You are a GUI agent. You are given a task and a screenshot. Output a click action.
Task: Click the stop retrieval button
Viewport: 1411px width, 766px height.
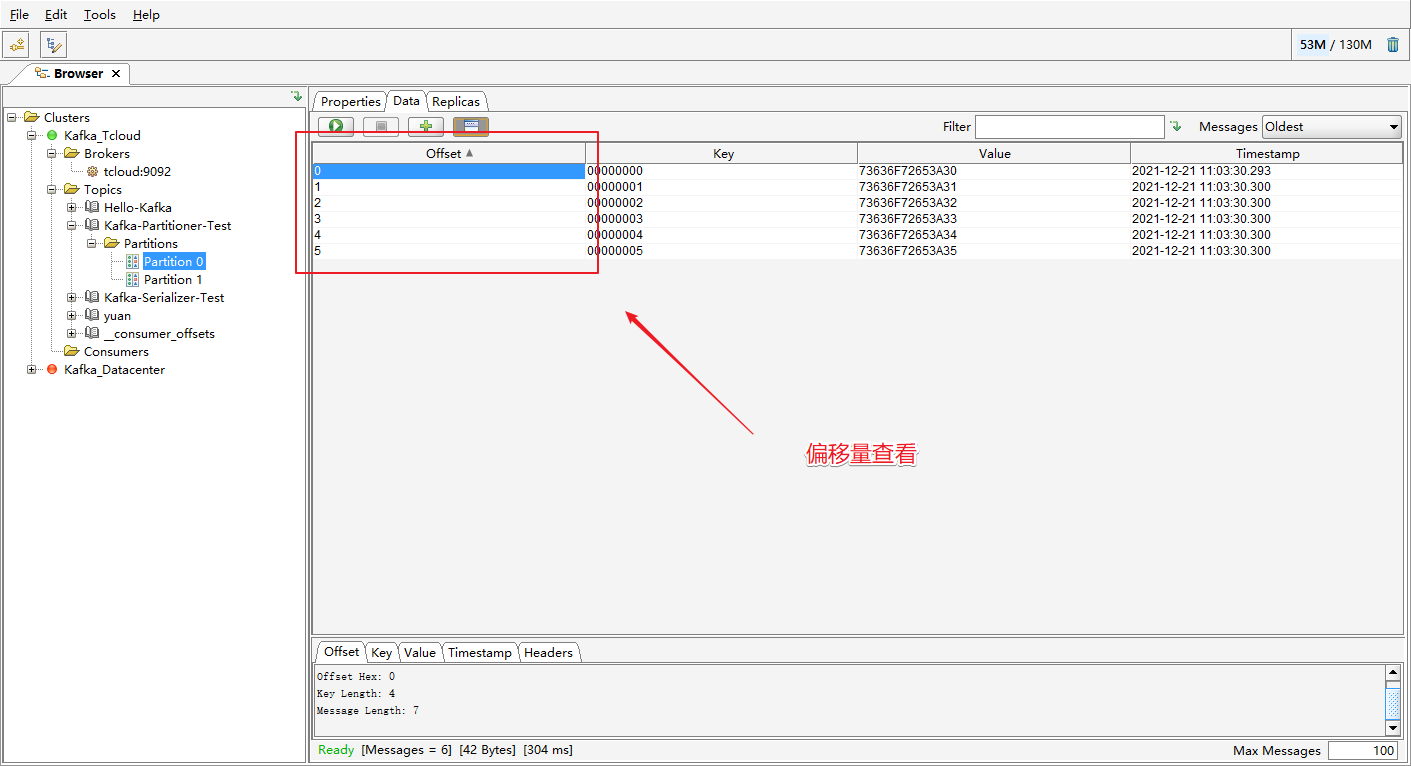tap(381, 127)
